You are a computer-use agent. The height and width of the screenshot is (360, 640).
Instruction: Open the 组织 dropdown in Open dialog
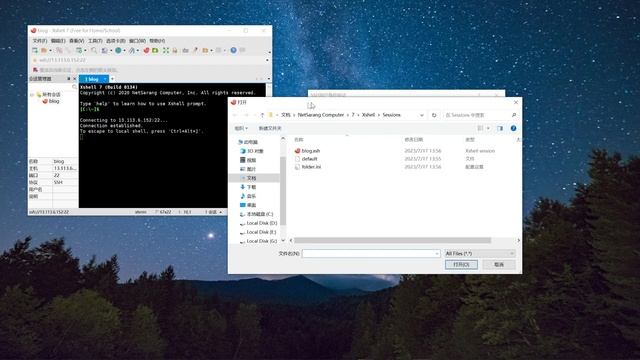tap(241, 128)
